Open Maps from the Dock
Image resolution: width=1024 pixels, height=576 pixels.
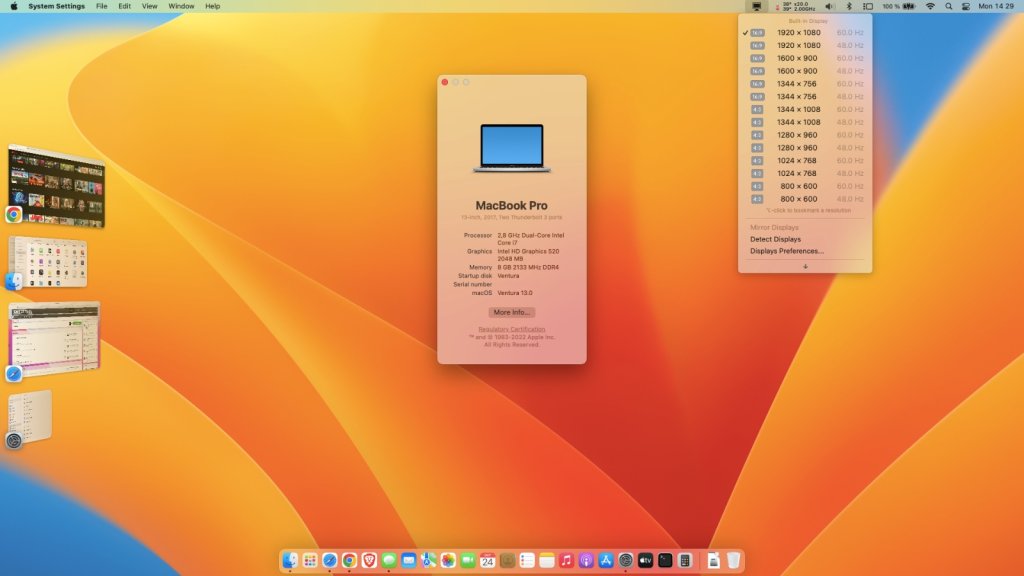(428, 560)
